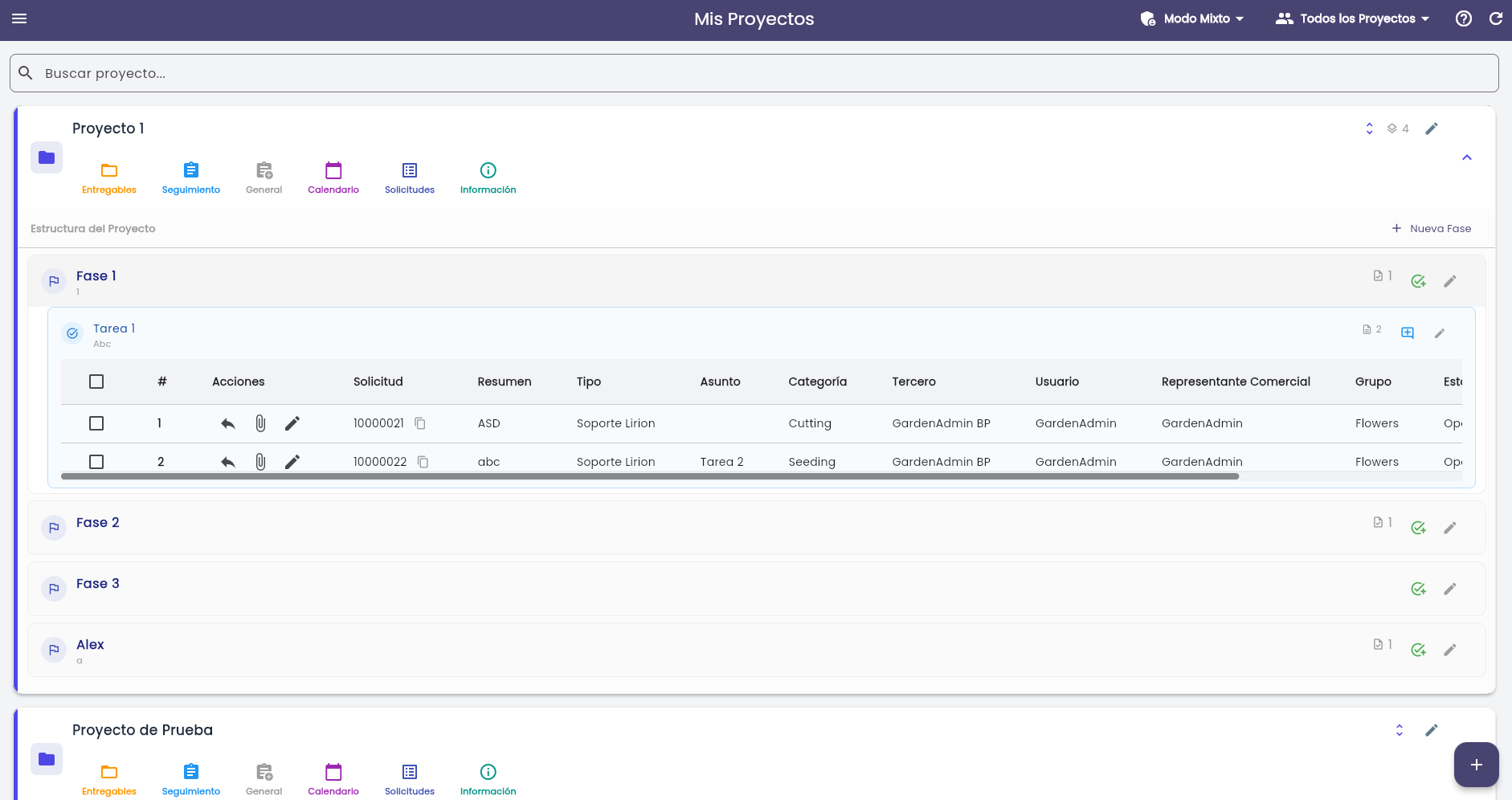This screenshot has width=1512, height=800.
Task: Refresh the page using the reload icon
Action: click(x=1496, y=18)
